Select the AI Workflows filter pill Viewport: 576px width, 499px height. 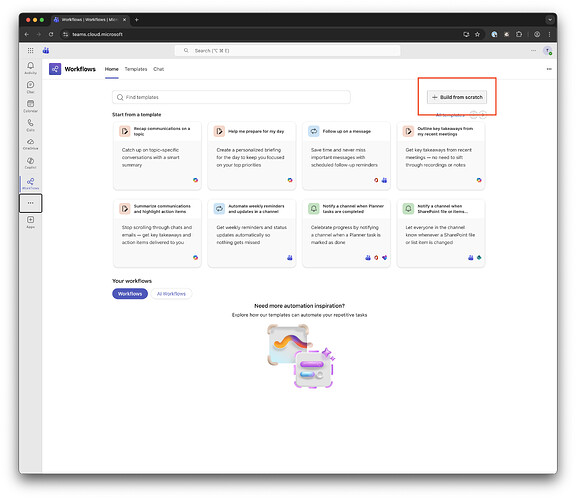[171, 294]
